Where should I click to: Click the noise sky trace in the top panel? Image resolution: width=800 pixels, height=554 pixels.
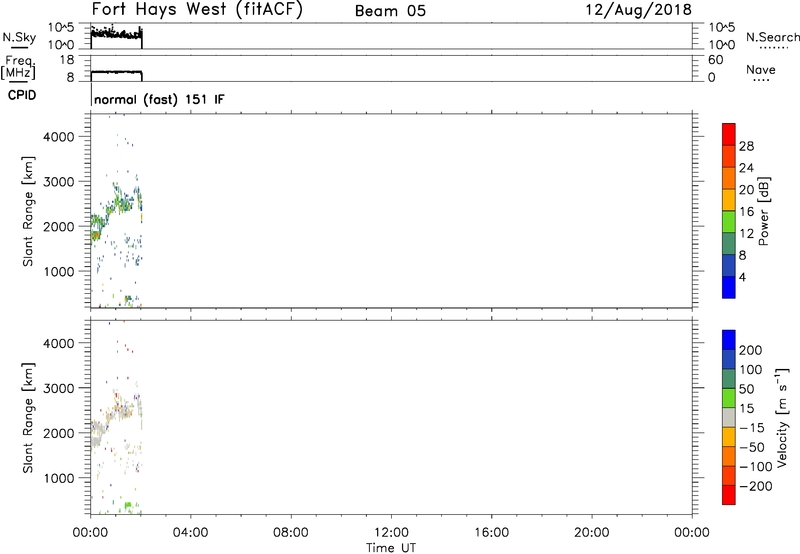pyautogui.click(x=116, y=35)
